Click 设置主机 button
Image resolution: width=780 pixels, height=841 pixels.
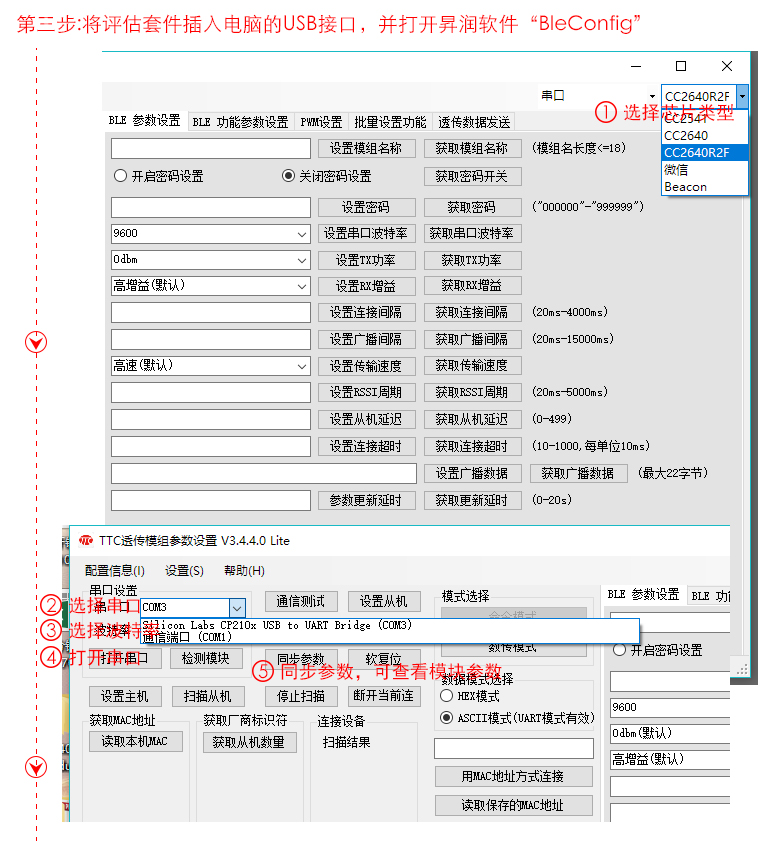tap(125, 696)
